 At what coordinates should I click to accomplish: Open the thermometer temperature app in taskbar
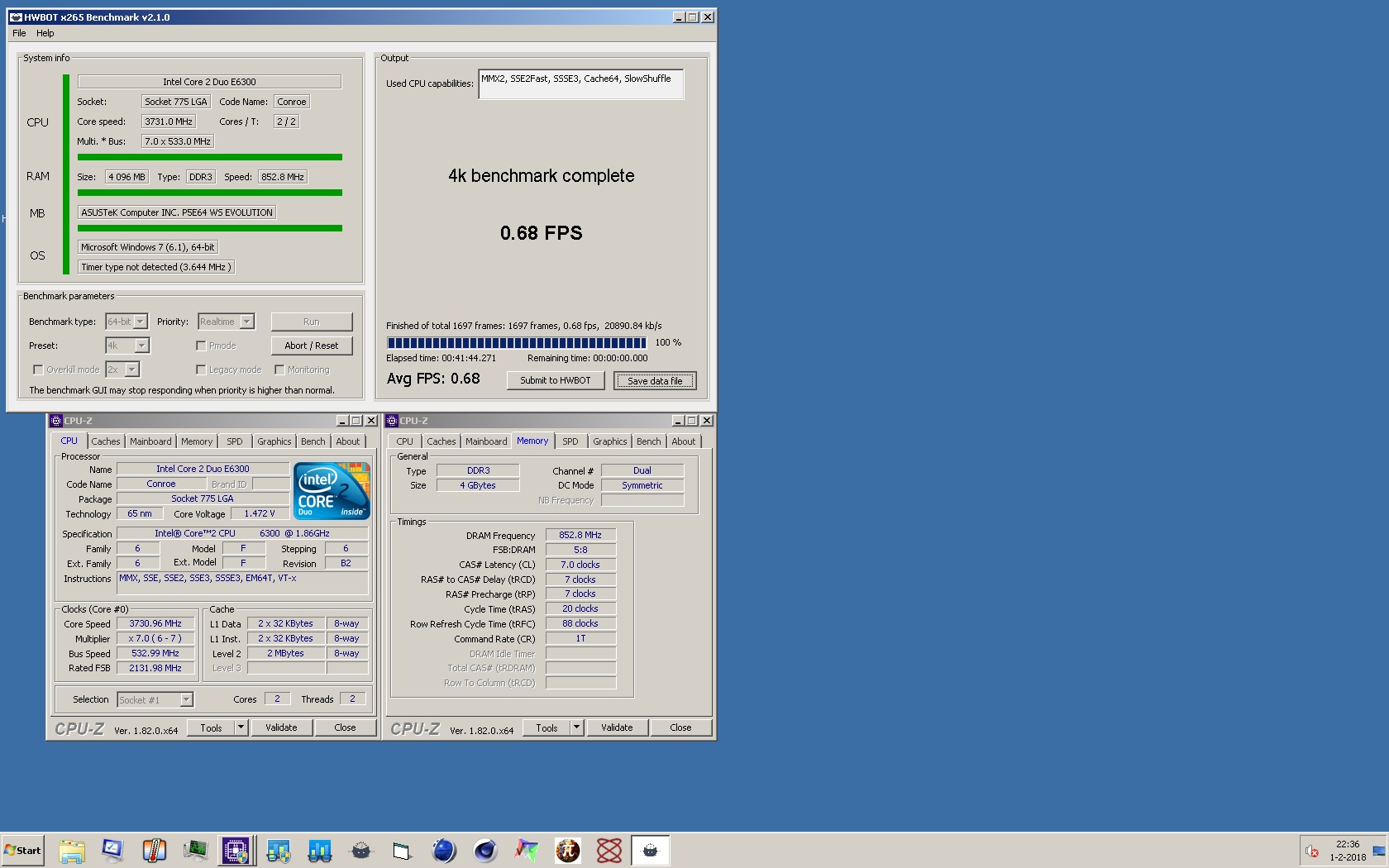click(154, 851)
